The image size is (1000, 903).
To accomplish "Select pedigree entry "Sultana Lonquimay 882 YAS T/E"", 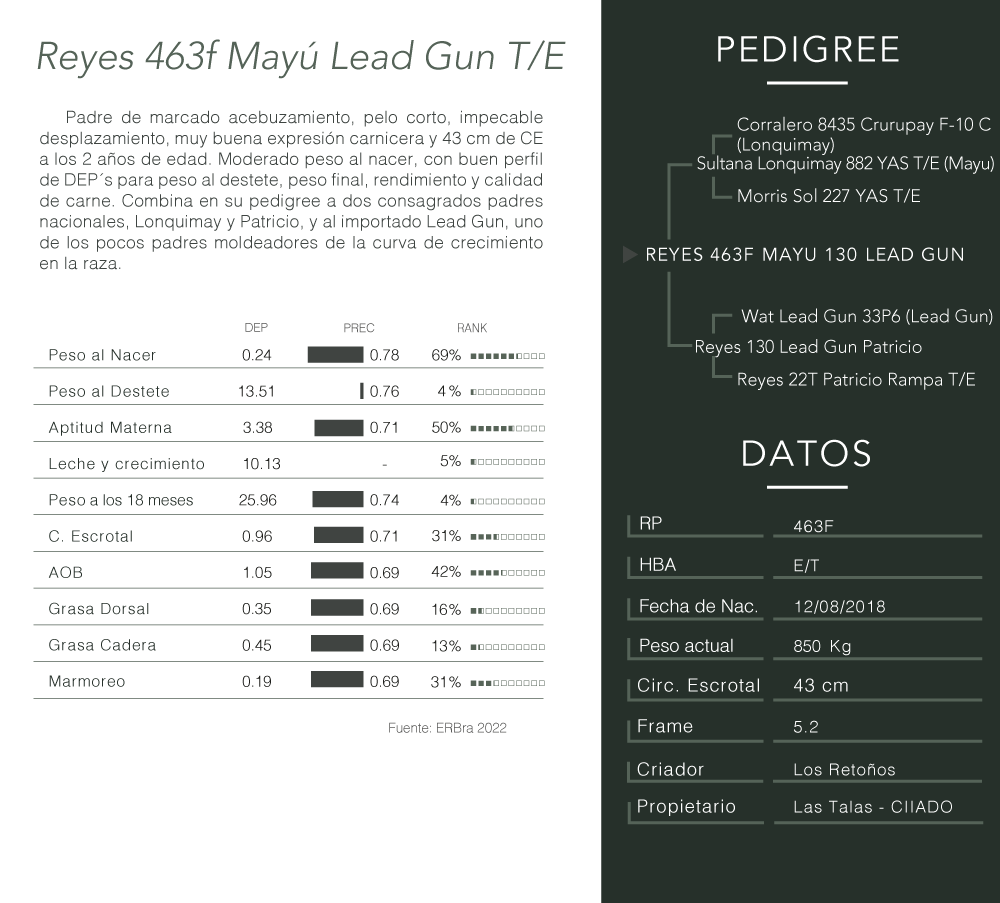I will click(x=817, y=164).
